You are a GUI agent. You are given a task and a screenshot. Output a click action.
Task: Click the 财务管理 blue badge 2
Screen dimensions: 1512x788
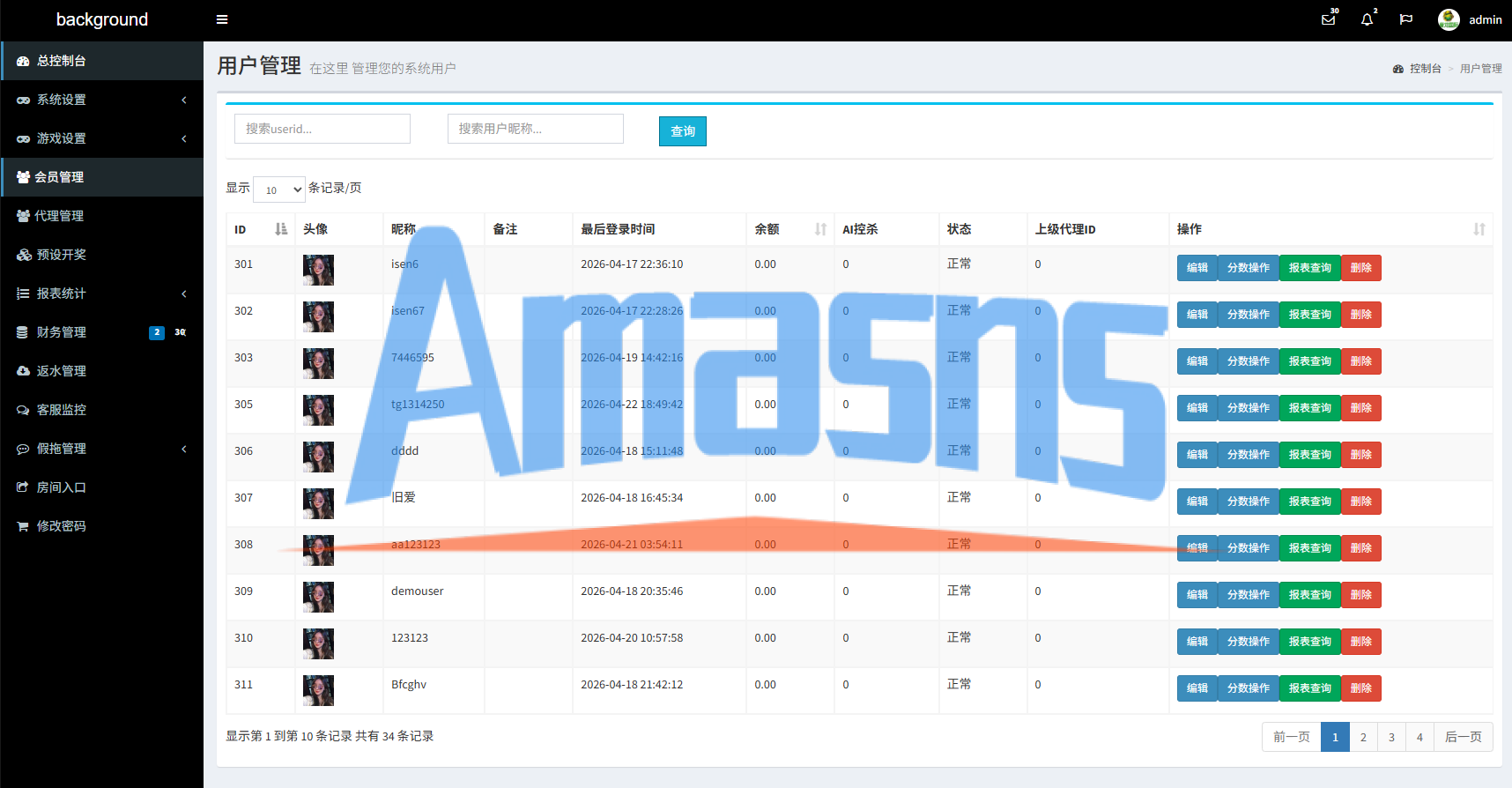click(157, 332)
